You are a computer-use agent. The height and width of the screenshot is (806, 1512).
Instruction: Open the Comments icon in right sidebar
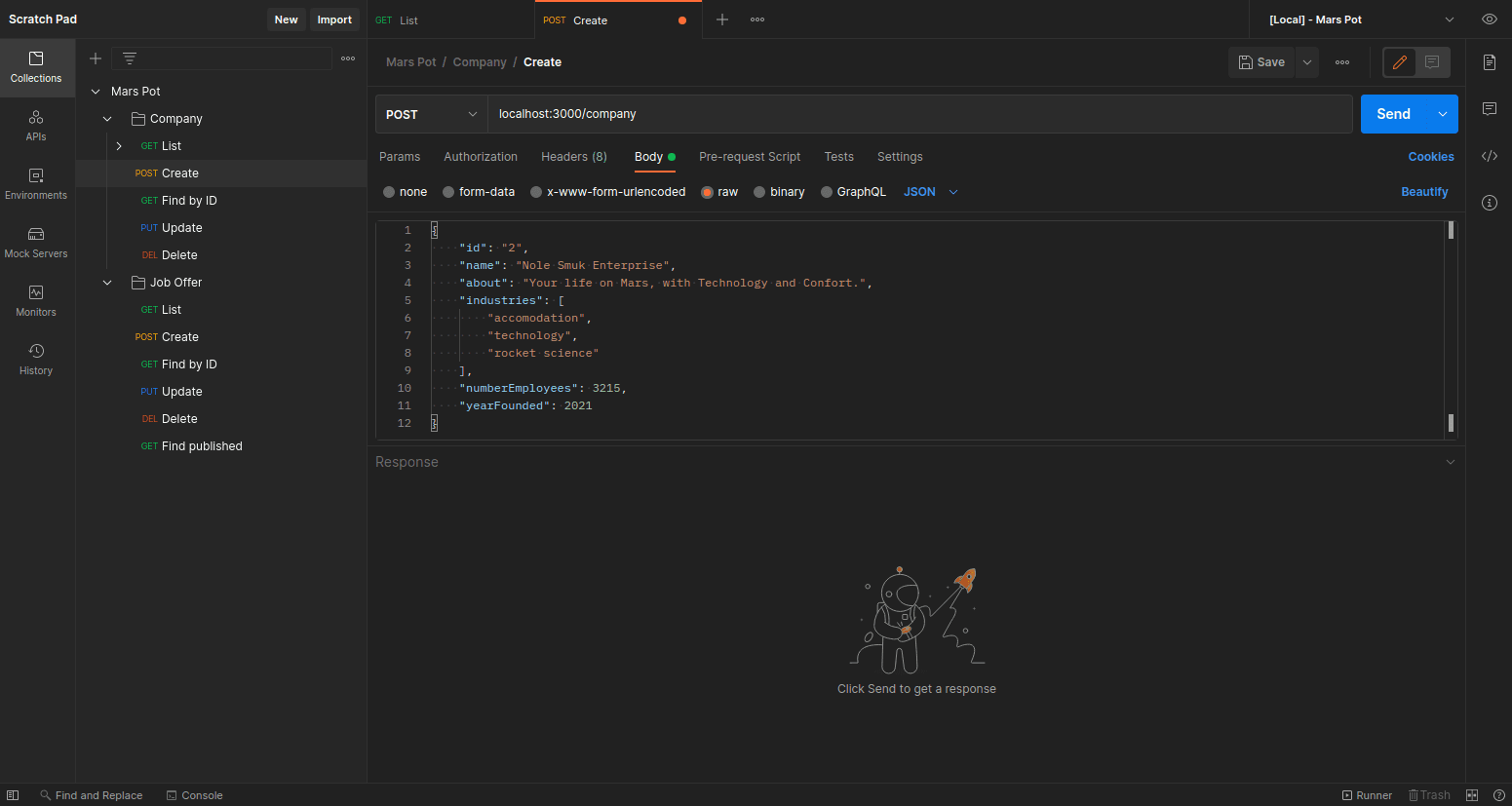(1490, 109)
